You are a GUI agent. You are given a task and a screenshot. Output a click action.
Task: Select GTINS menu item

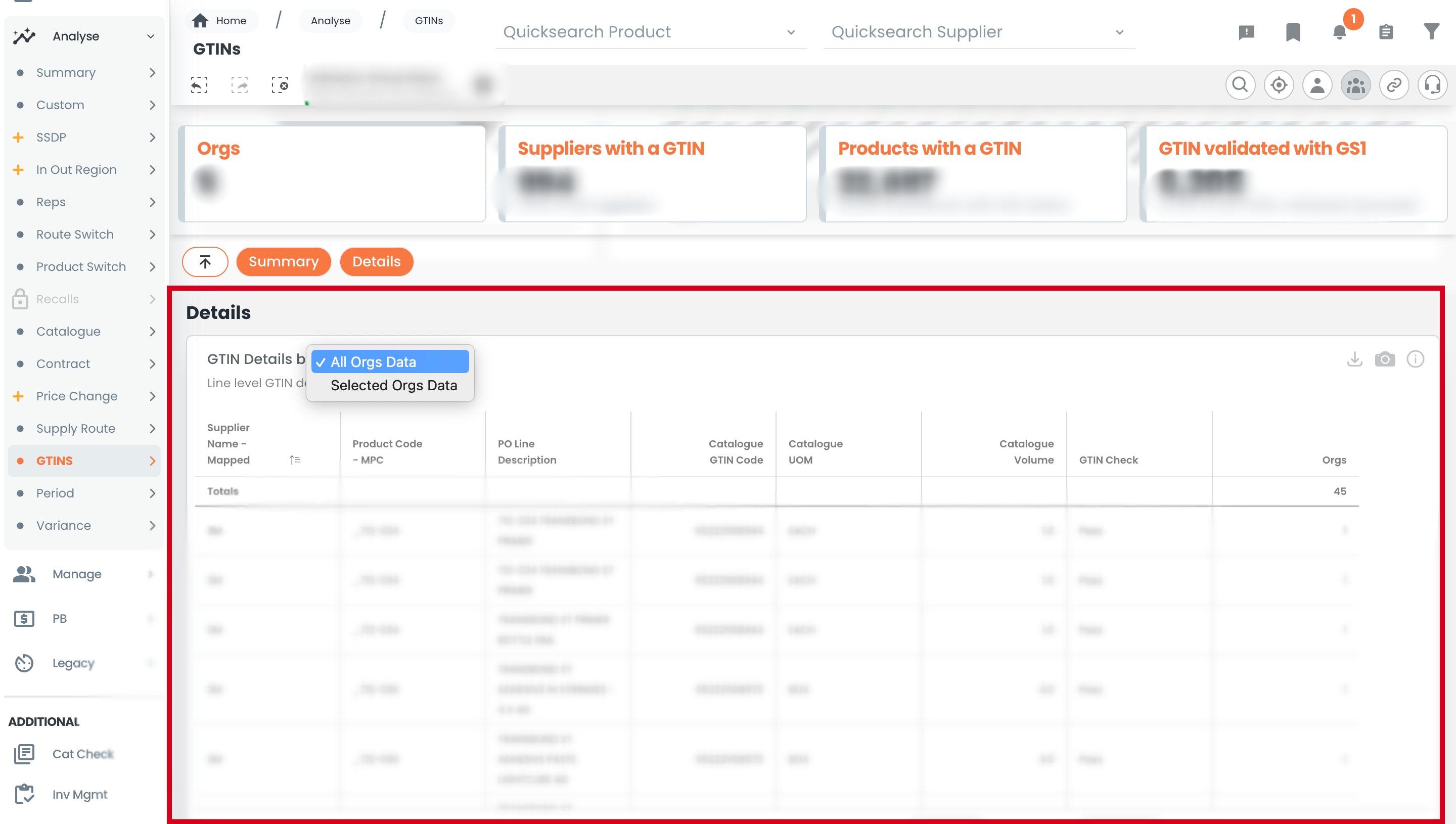pos(84,461)
